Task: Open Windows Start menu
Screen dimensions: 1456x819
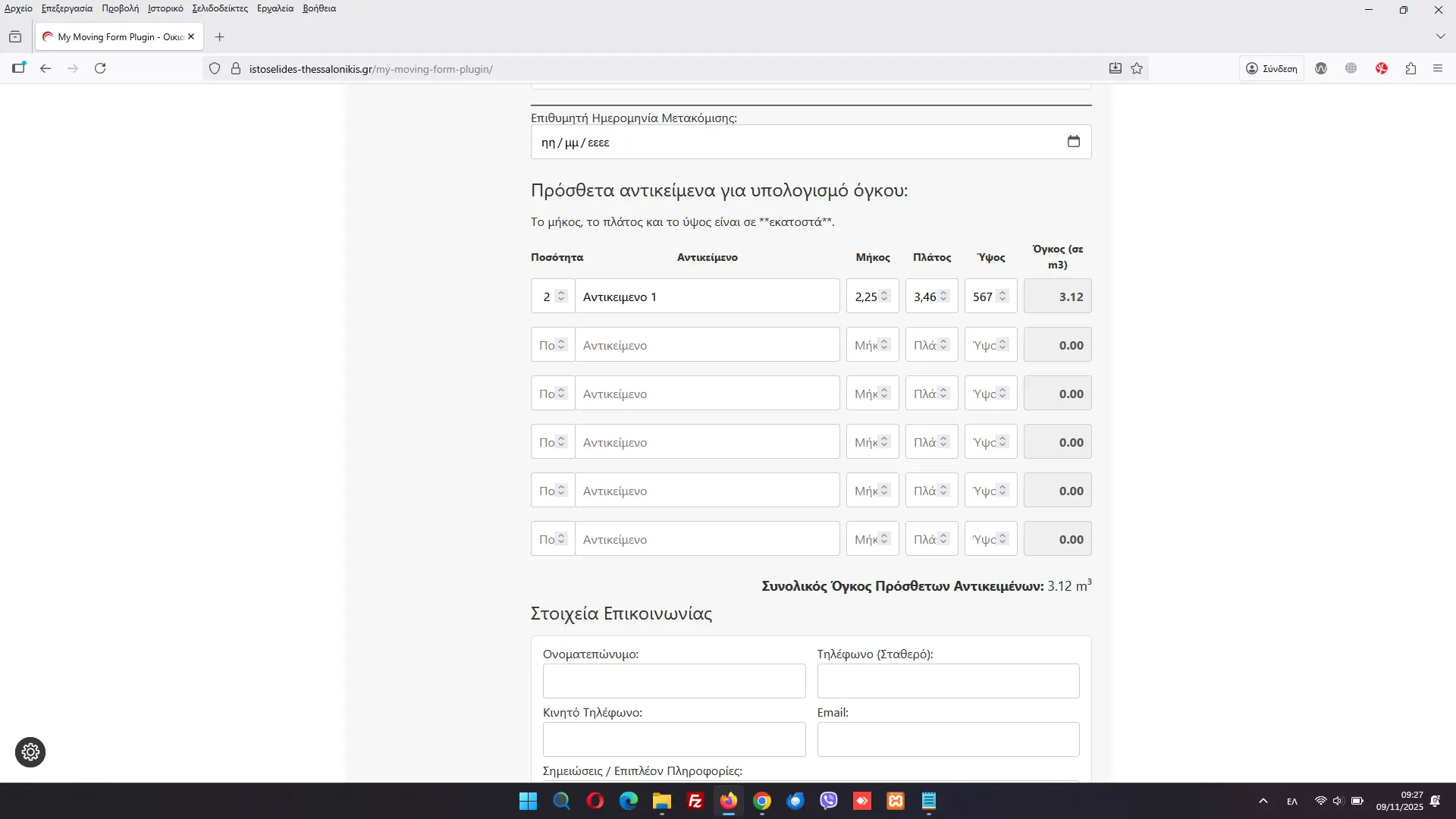Action: coord(528,801)
